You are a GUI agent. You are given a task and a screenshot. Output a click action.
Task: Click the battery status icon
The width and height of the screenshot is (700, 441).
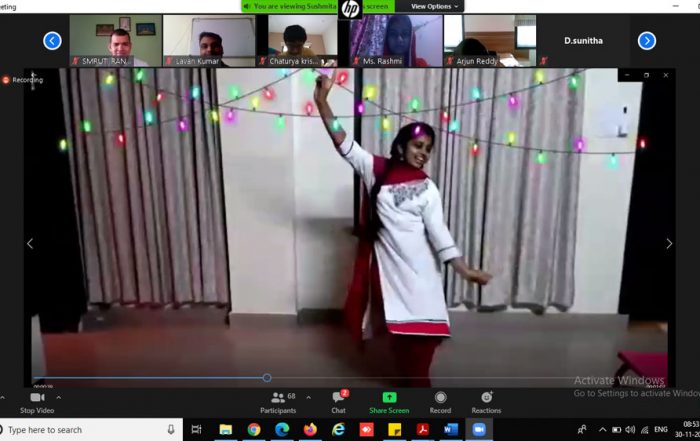(617, 429)
